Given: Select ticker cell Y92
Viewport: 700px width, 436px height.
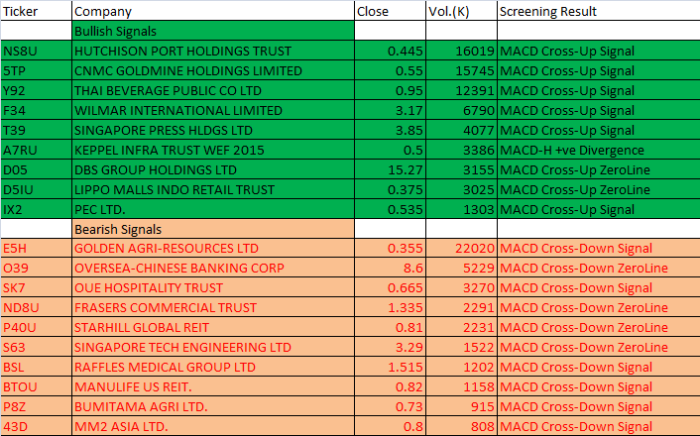Looking at the screenshot, I should click(x=36, y=91).
